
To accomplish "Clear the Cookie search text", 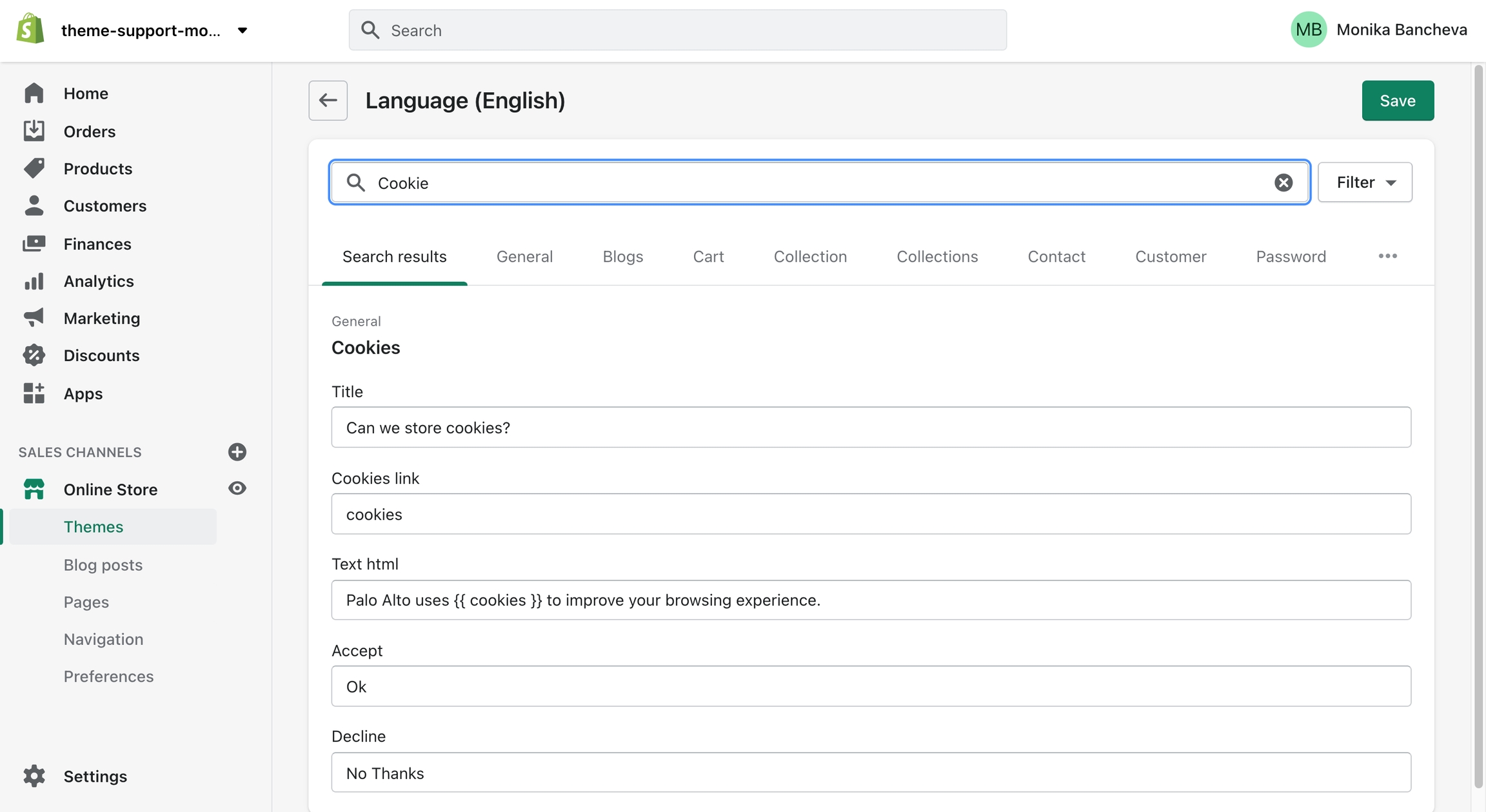I will tap(1283, 183).
